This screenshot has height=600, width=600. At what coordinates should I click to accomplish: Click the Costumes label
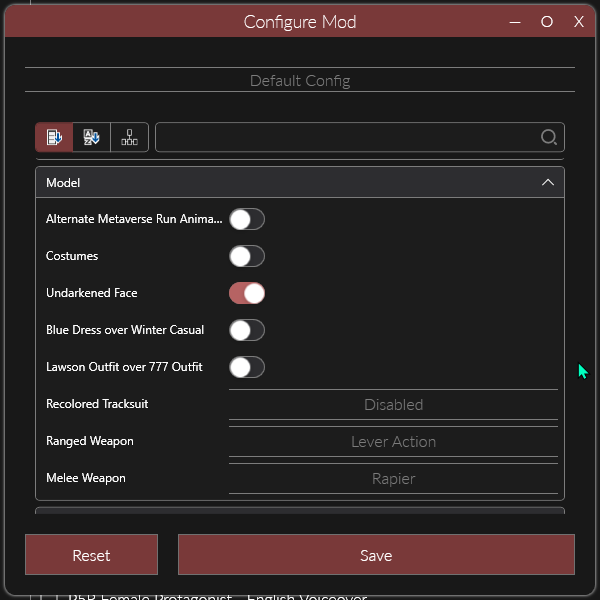[72, 256]
